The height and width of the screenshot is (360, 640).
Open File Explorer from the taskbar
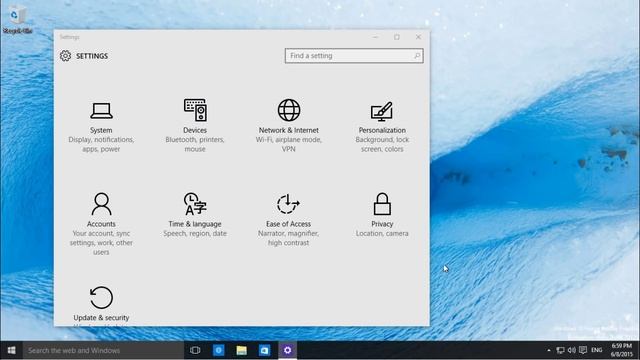click(241, 350)
